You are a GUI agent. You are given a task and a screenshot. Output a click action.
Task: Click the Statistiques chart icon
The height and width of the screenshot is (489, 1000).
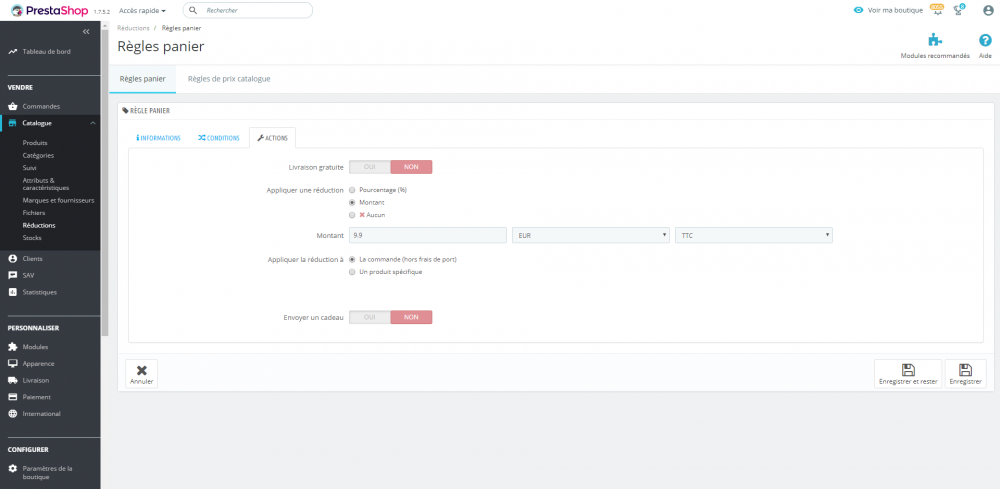click(13, 292)
